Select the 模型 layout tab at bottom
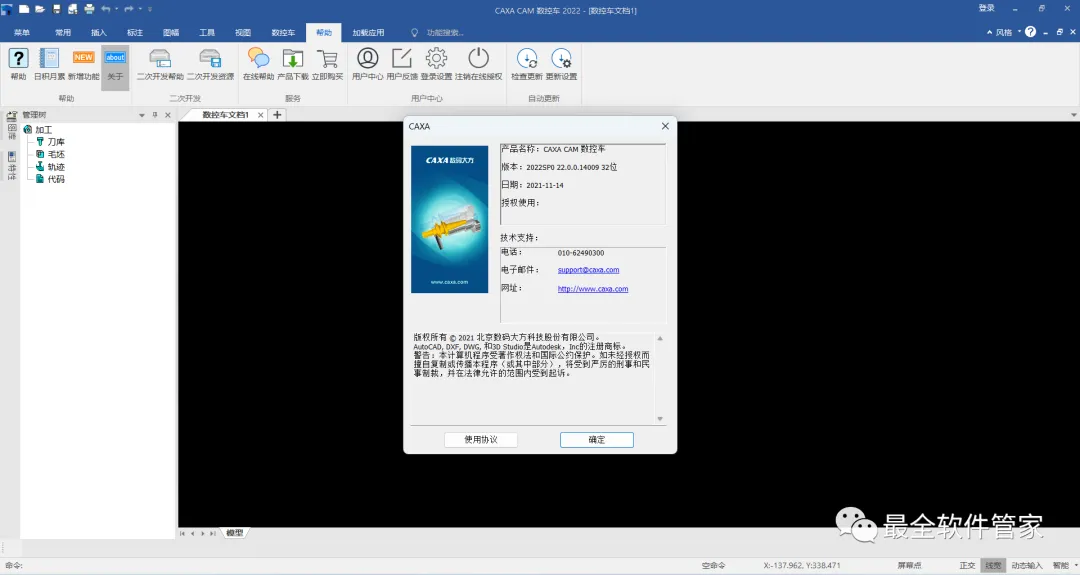Screen dimensions: 1080x575 234,533
